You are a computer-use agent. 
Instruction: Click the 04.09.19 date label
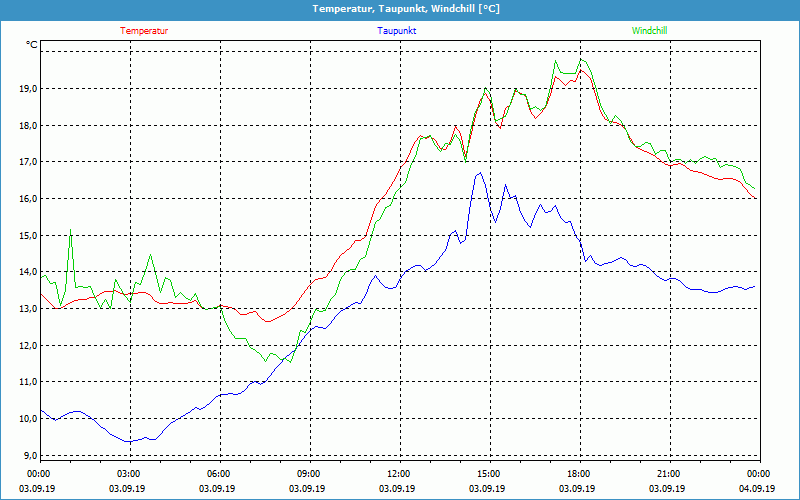click(x=757, y=489)
